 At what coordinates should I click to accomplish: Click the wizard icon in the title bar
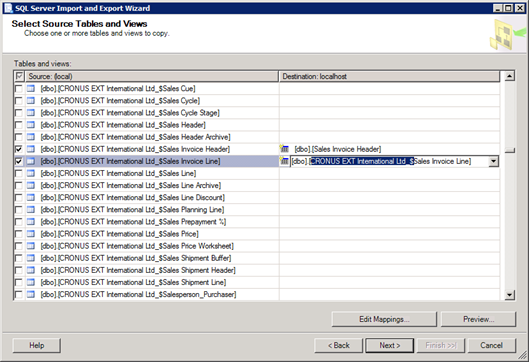tap(8, 8)
